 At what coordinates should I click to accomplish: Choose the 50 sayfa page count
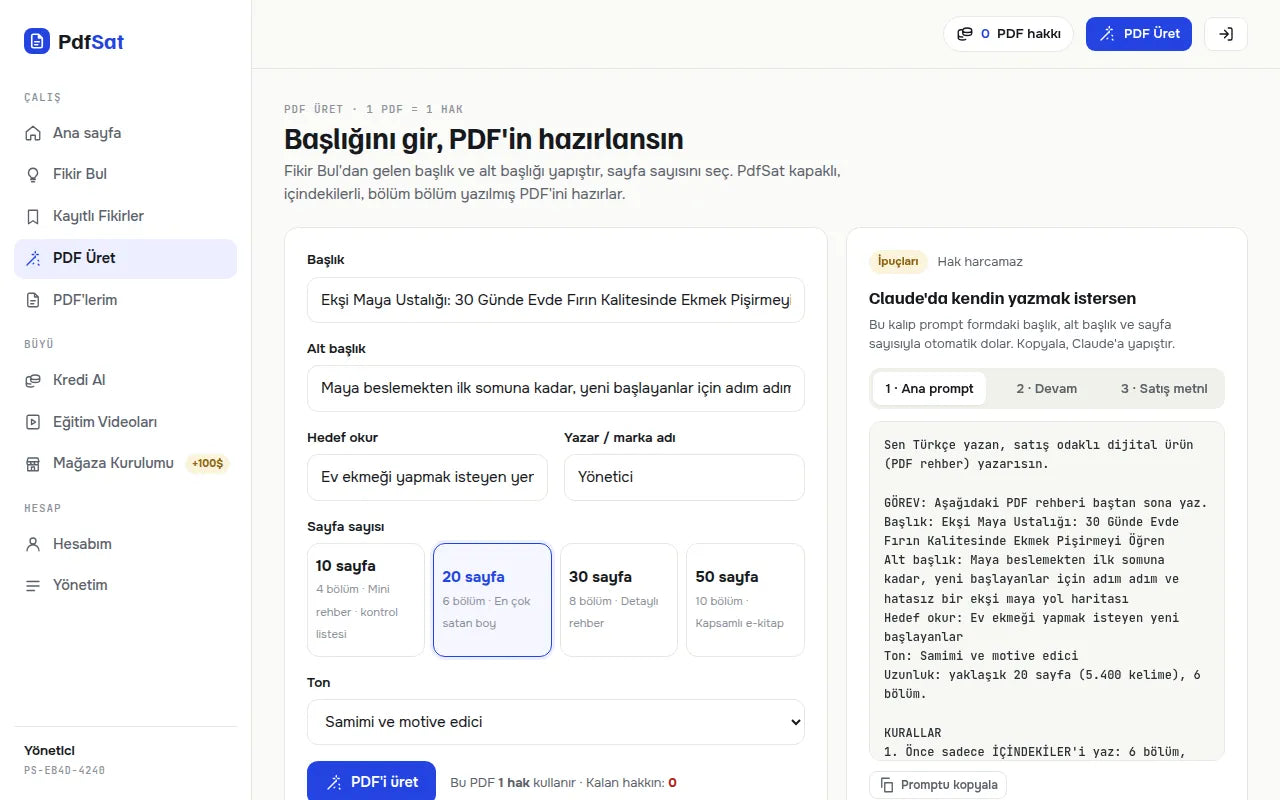745,600
